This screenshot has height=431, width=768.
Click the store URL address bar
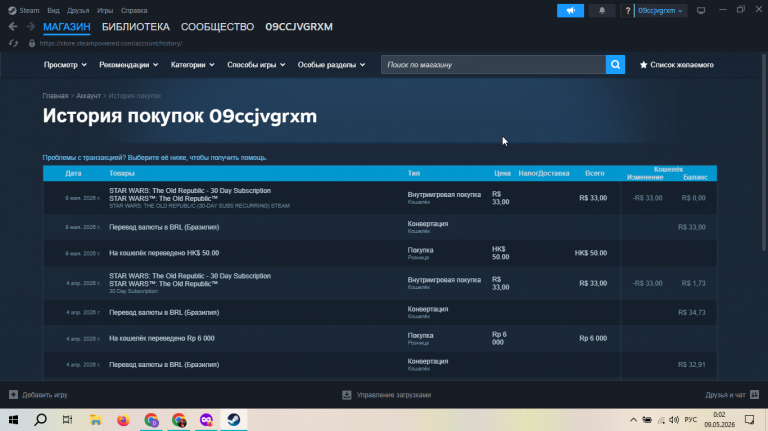click(x=111, y=43)
